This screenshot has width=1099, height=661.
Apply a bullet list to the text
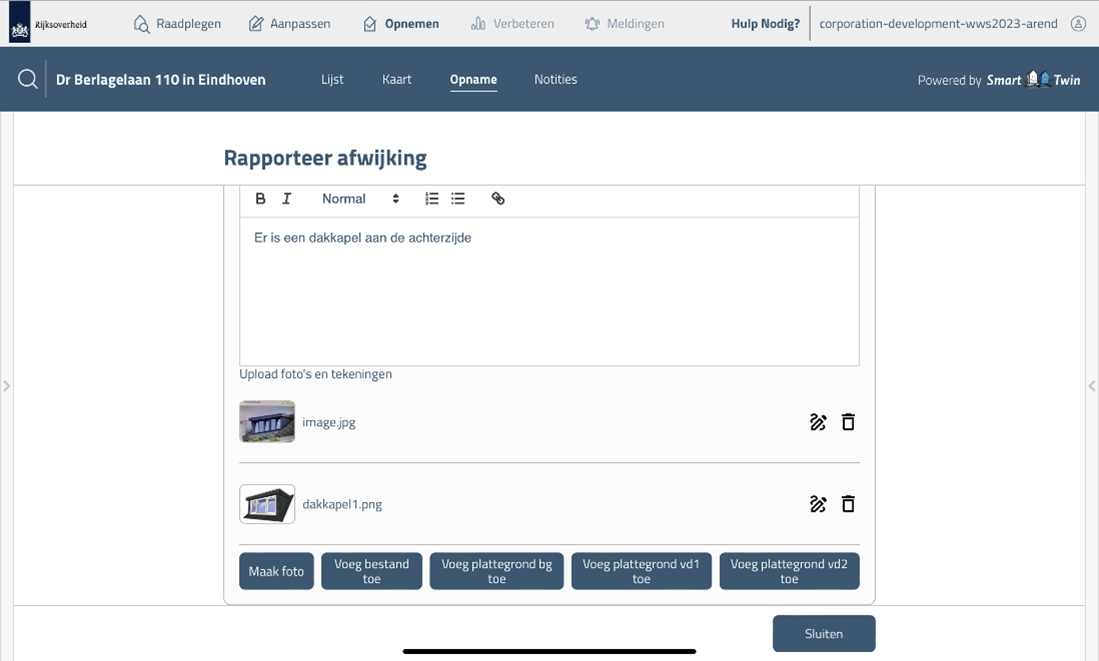pyautogui.click(x=458, y=198)
